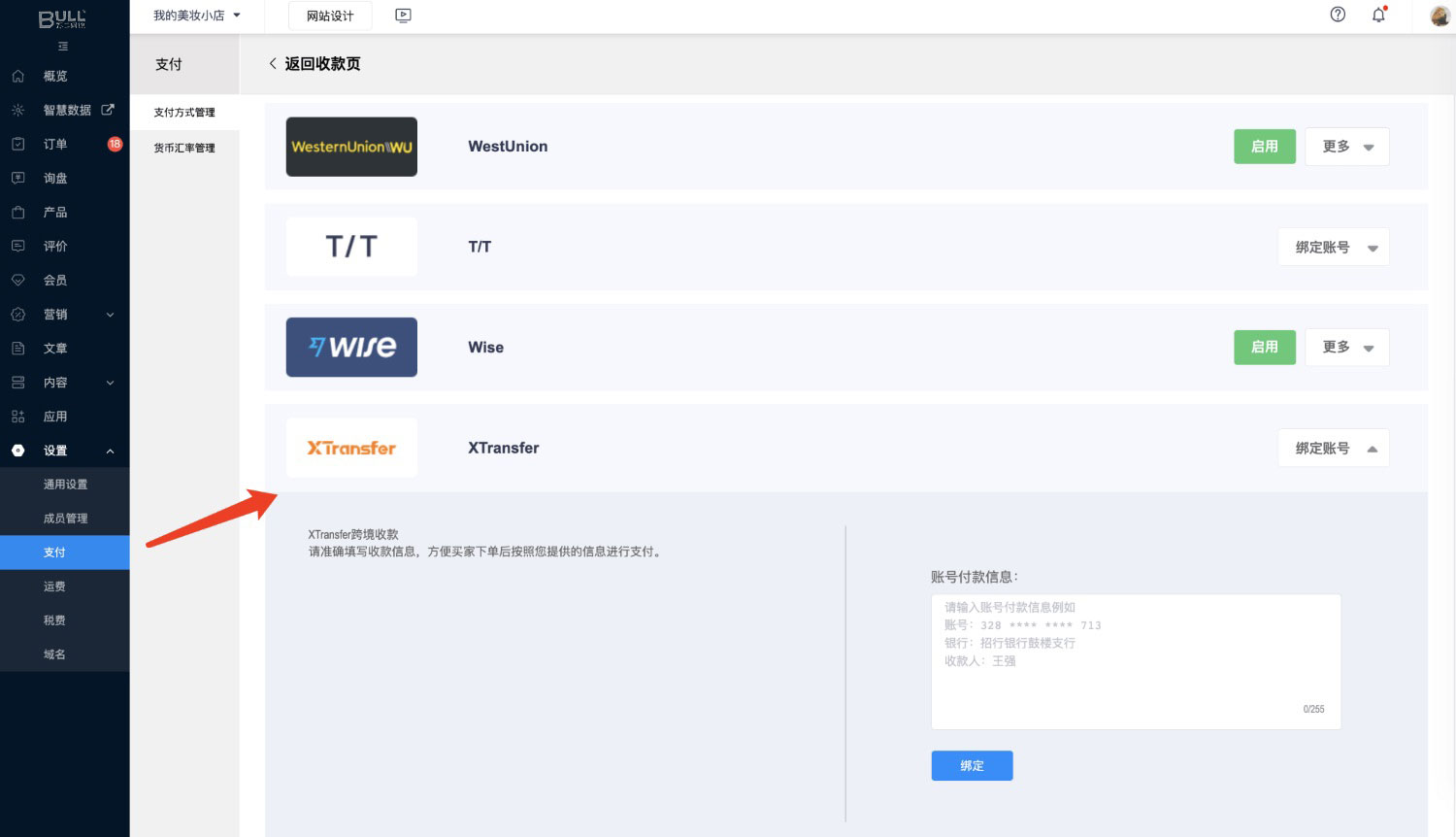The height and width of the screenshot is (837, 1456).
Task: Click the sidebar collapse icon under logo
Action: [x=63, y=47]
